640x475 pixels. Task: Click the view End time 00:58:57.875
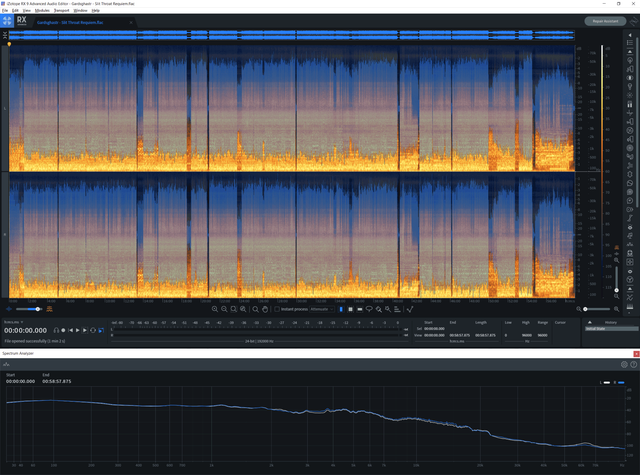click(x=460, y=335)
